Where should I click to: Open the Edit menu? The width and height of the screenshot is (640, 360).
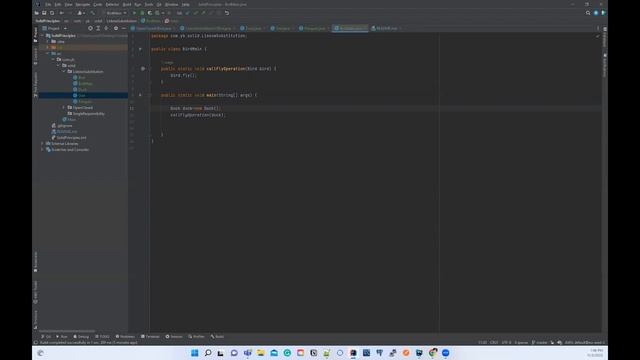coord(58,4)
